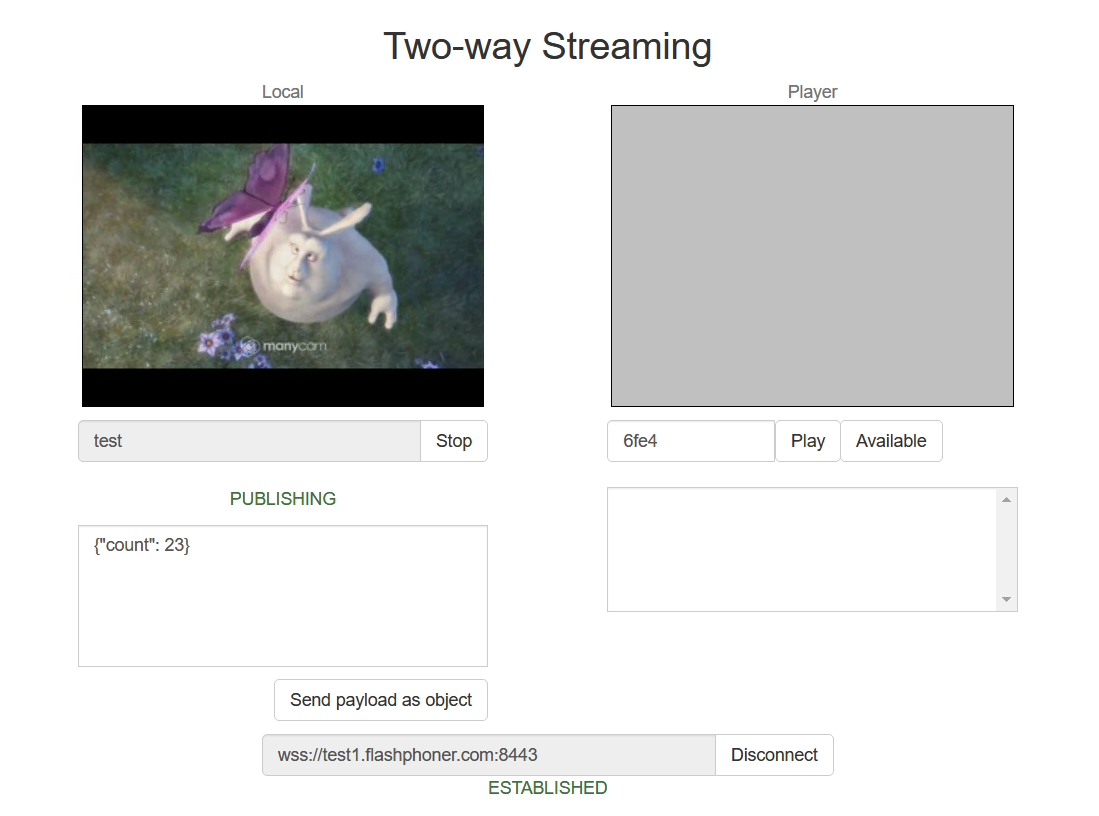
Task: Click the Two-way Streaming heading
Action: [x=547, y=47]
